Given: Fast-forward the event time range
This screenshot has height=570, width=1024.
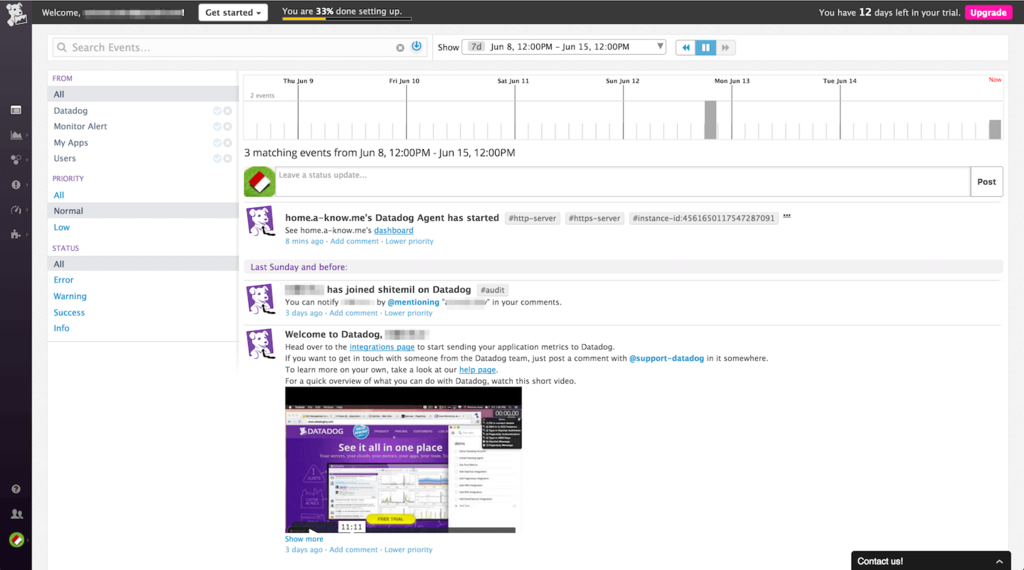Looking at the screenshot, I should (x=726, y=47).
